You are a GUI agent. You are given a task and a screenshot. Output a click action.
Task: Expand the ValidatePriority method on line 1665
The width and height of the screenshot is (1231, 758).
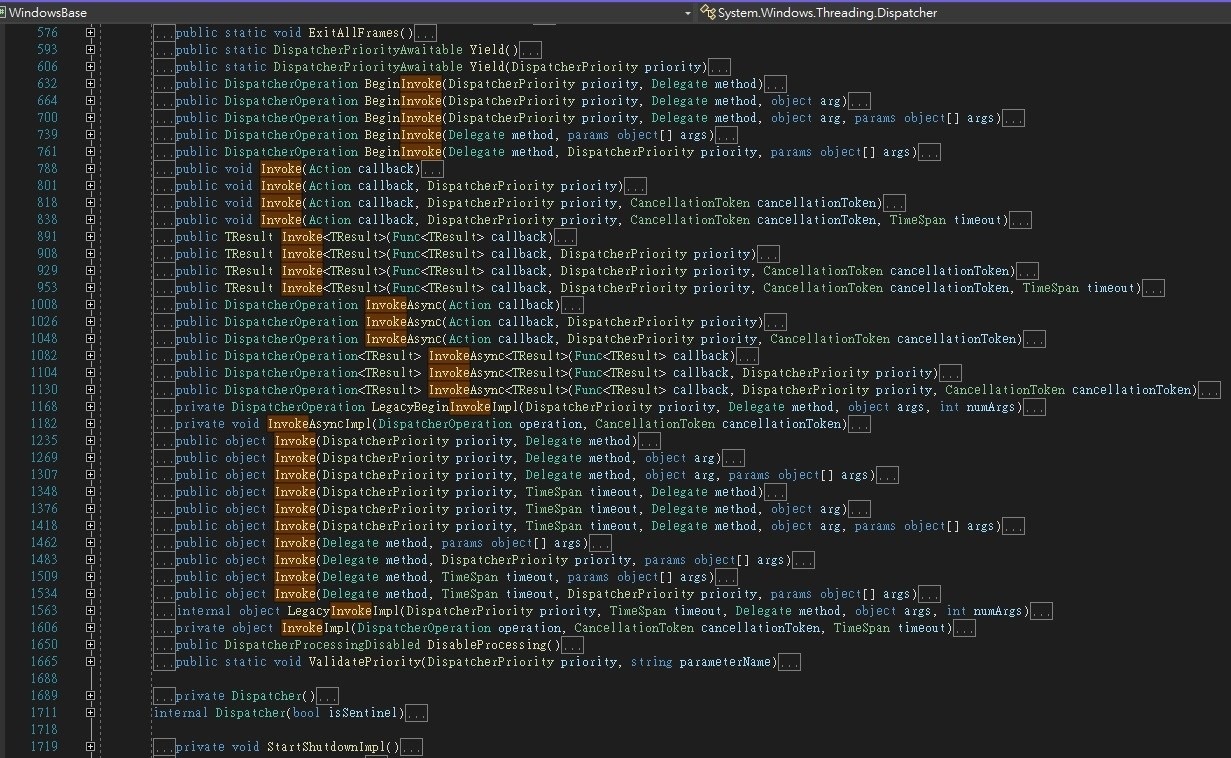click(x=90, y=662)
